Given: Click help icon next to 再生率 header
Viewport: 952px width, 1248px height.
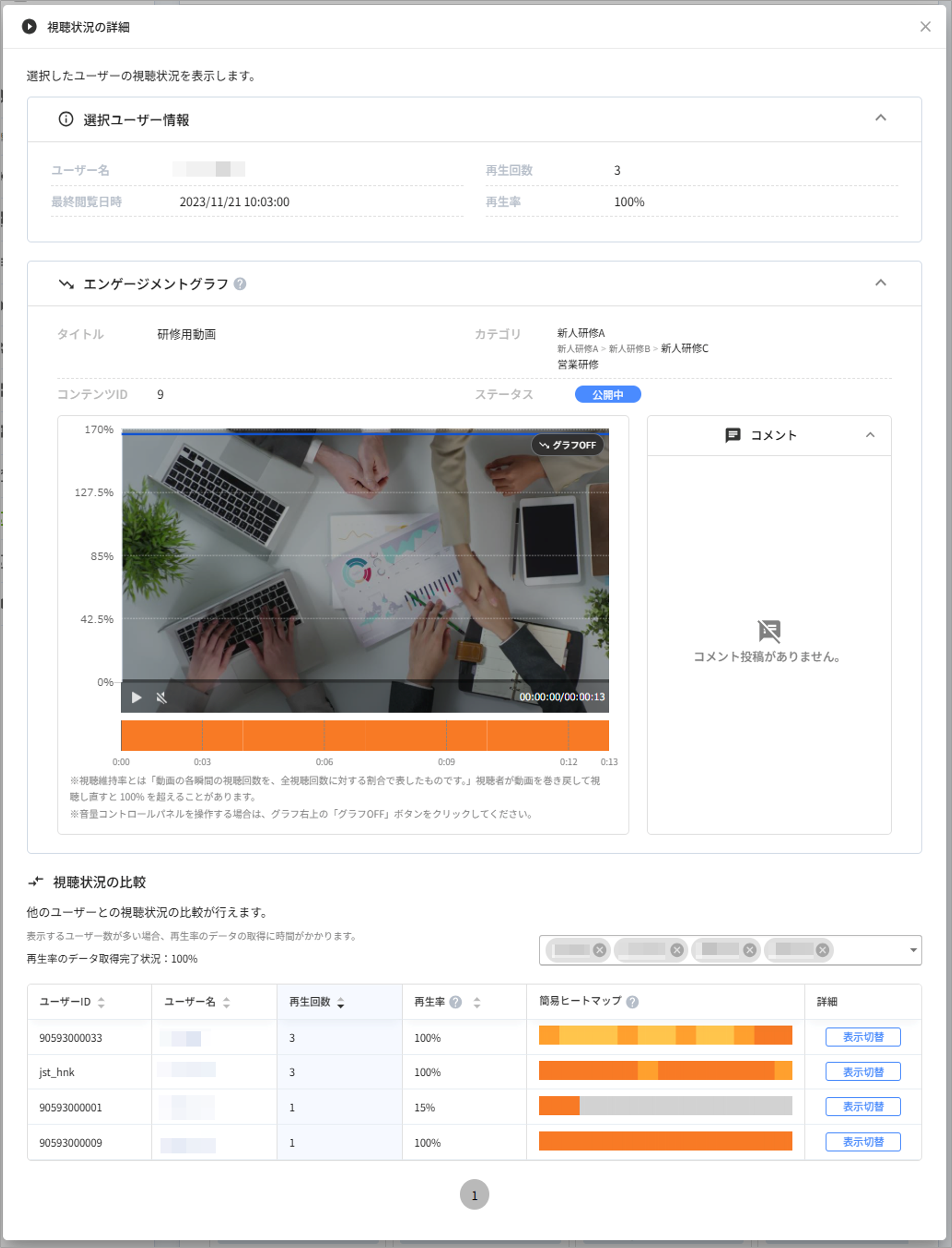Looking at the screenshot, I should tap(456, 1002).
